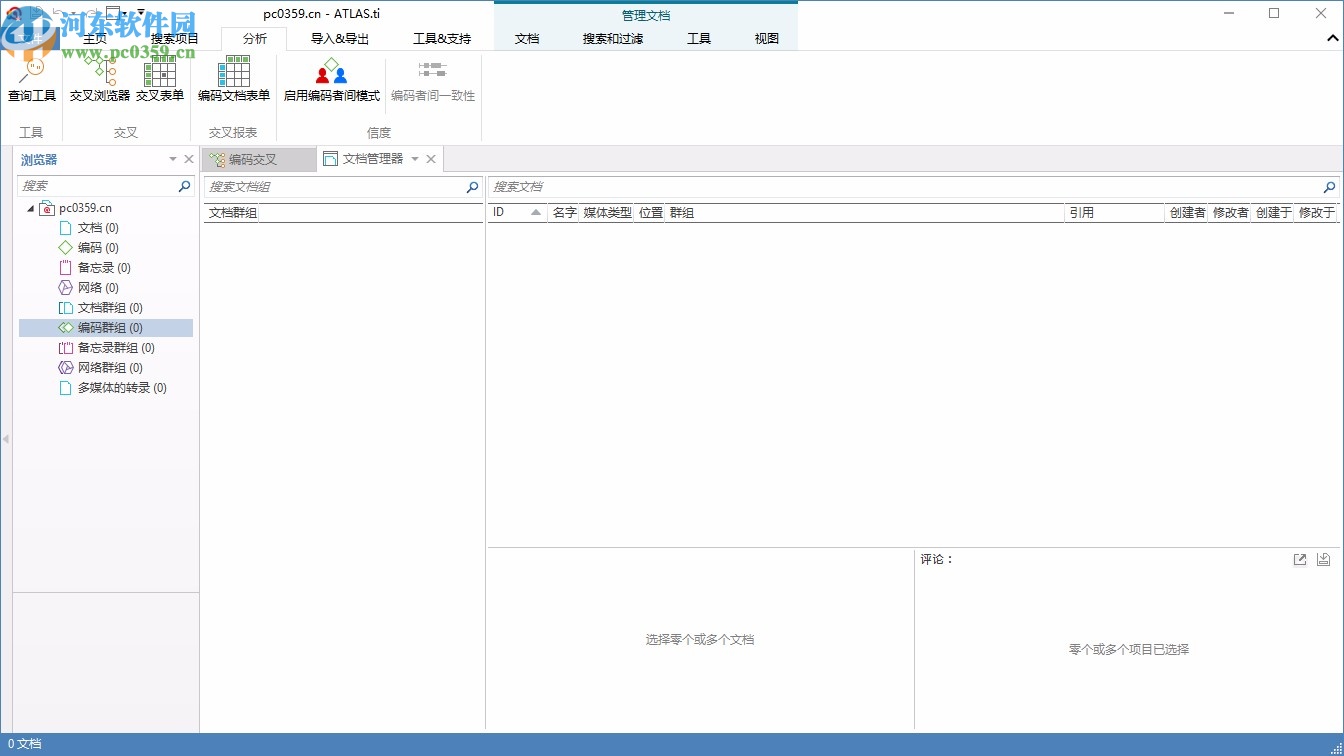Switch to the 视图 ribbon tab
The image size is (1344, 756).
(x=767, y=39)
